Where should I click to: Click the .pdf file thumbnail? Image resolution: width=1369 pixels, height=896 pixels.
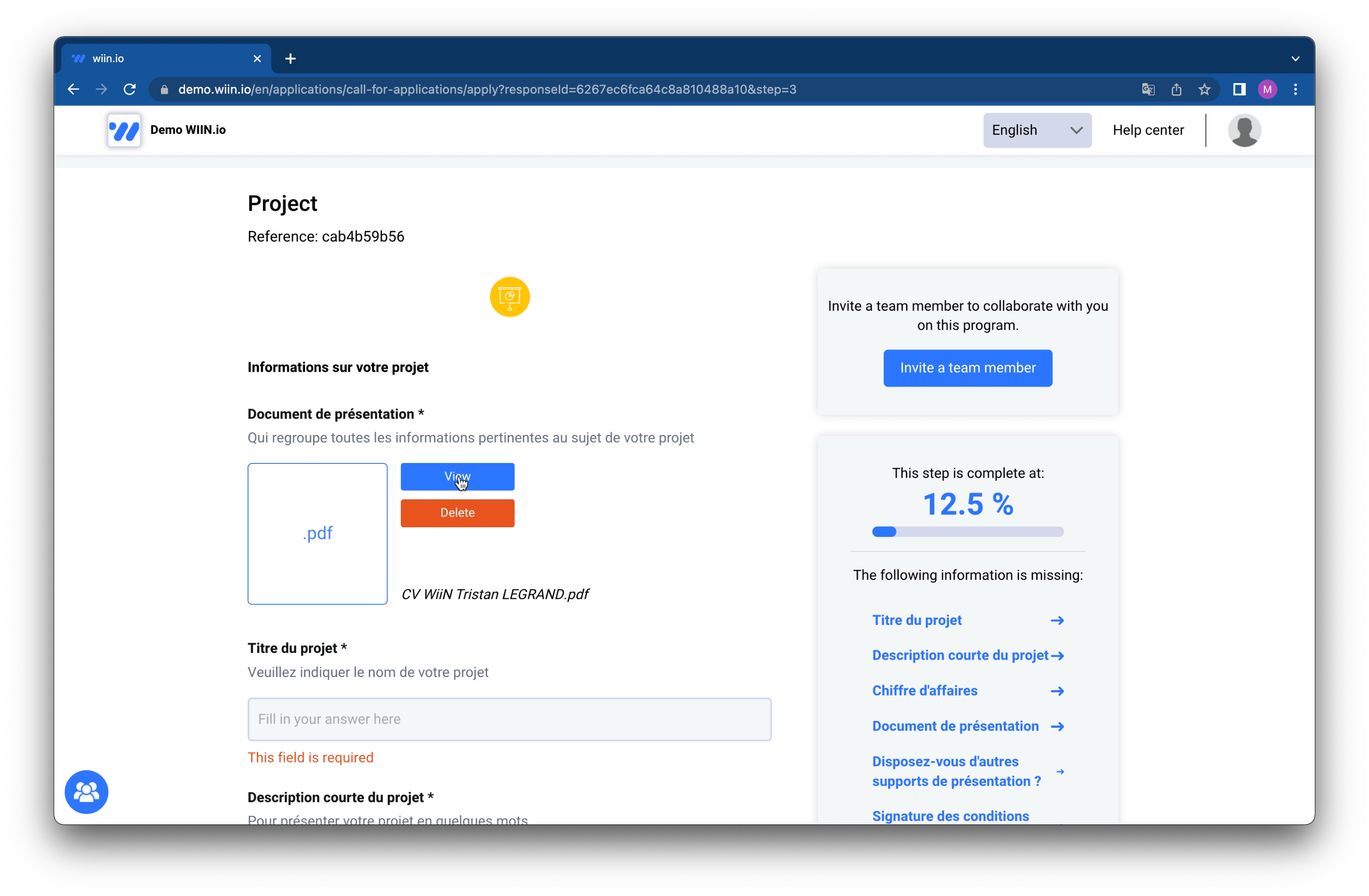317,533
